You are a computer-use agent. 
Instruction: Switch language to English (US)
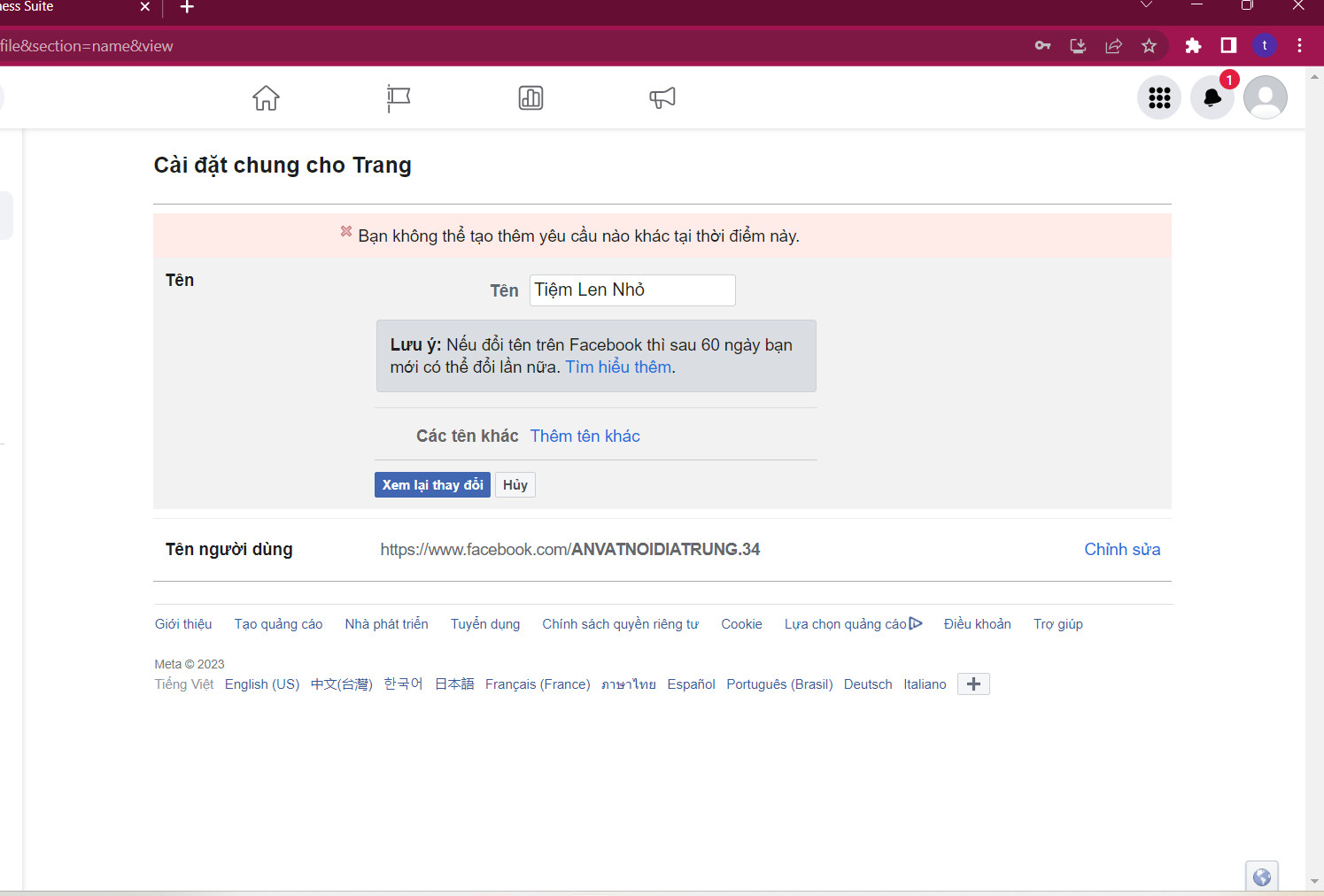click(x=262, y=684)
